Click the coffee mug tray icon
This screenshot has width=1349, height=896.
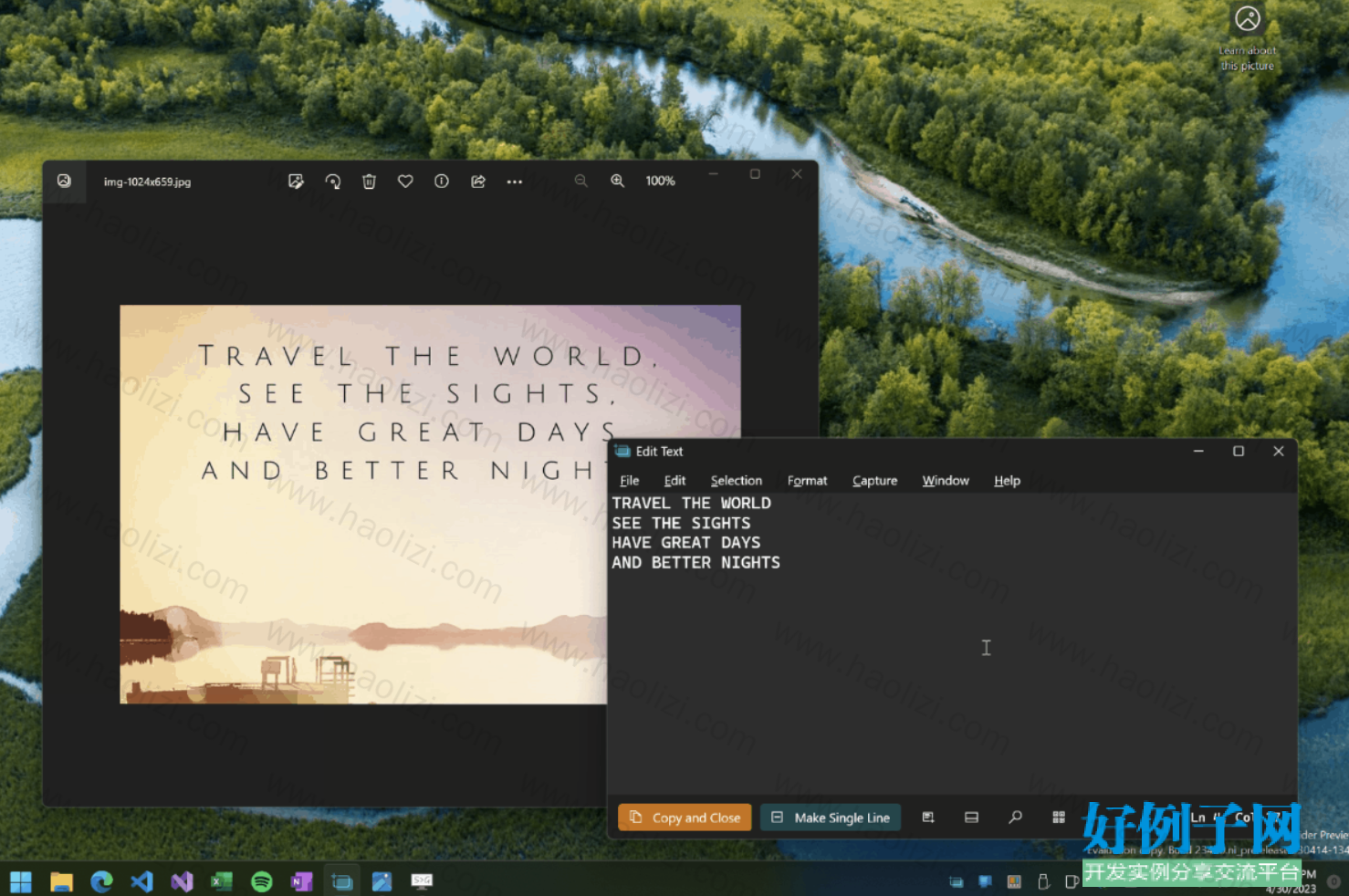point(1072,881)
